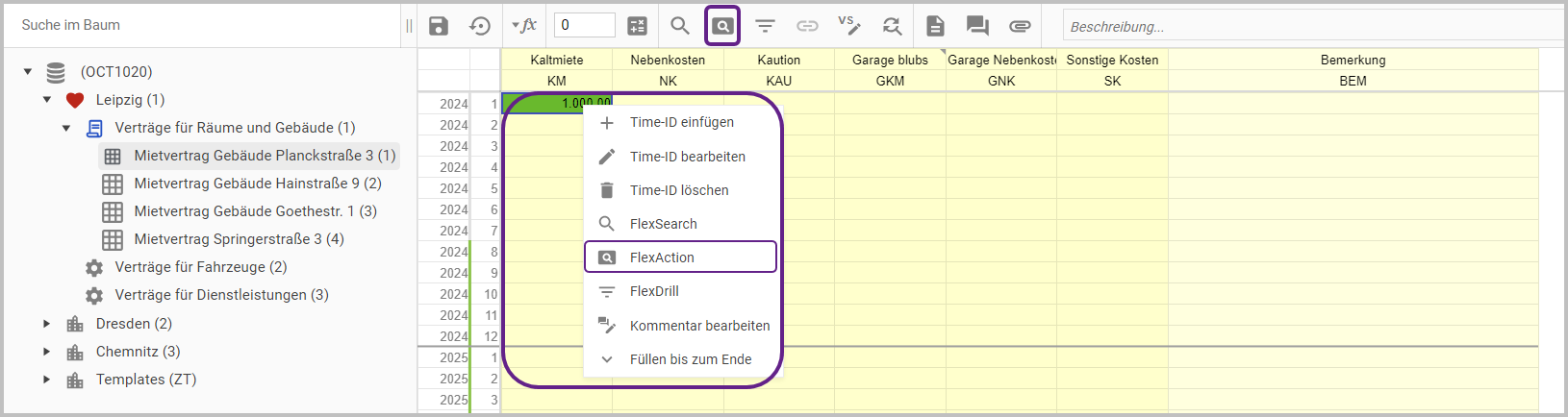Select Time-ID löschen in context menu
The height and width of the screenshot is (417, 1568).
679,190
